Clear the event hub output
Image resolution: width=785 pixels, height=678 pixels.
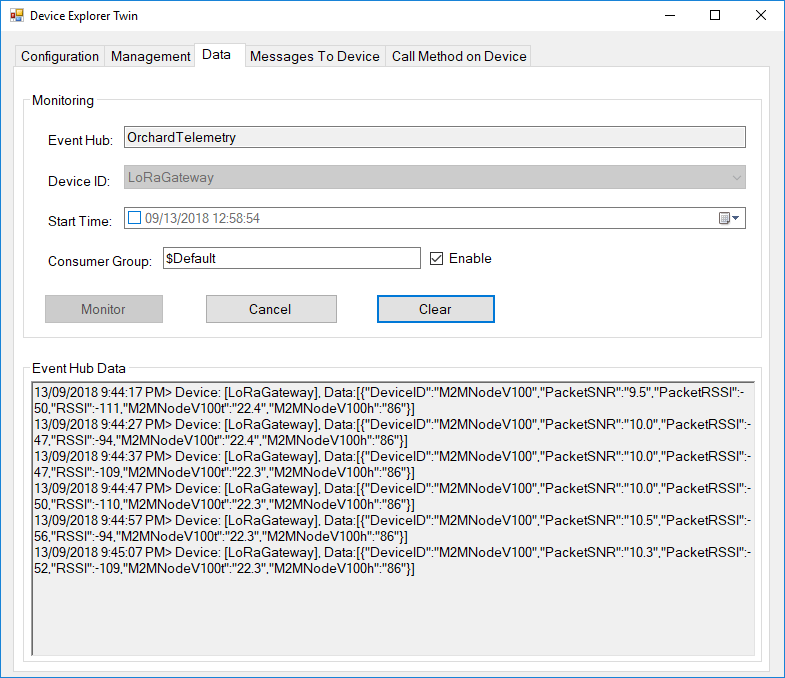[x=435, y=309]
